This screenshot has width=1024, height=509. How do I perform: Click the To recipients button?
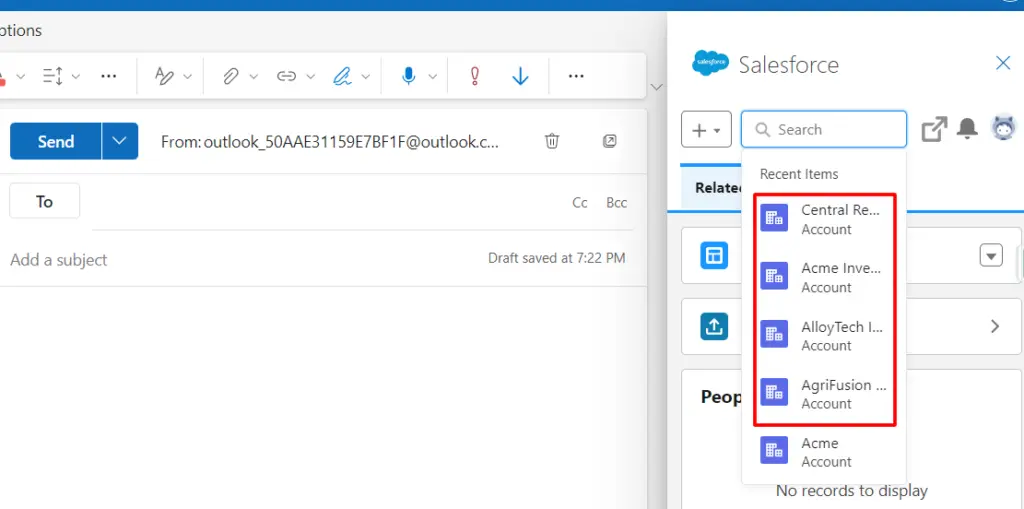click(x=44, y=201)
